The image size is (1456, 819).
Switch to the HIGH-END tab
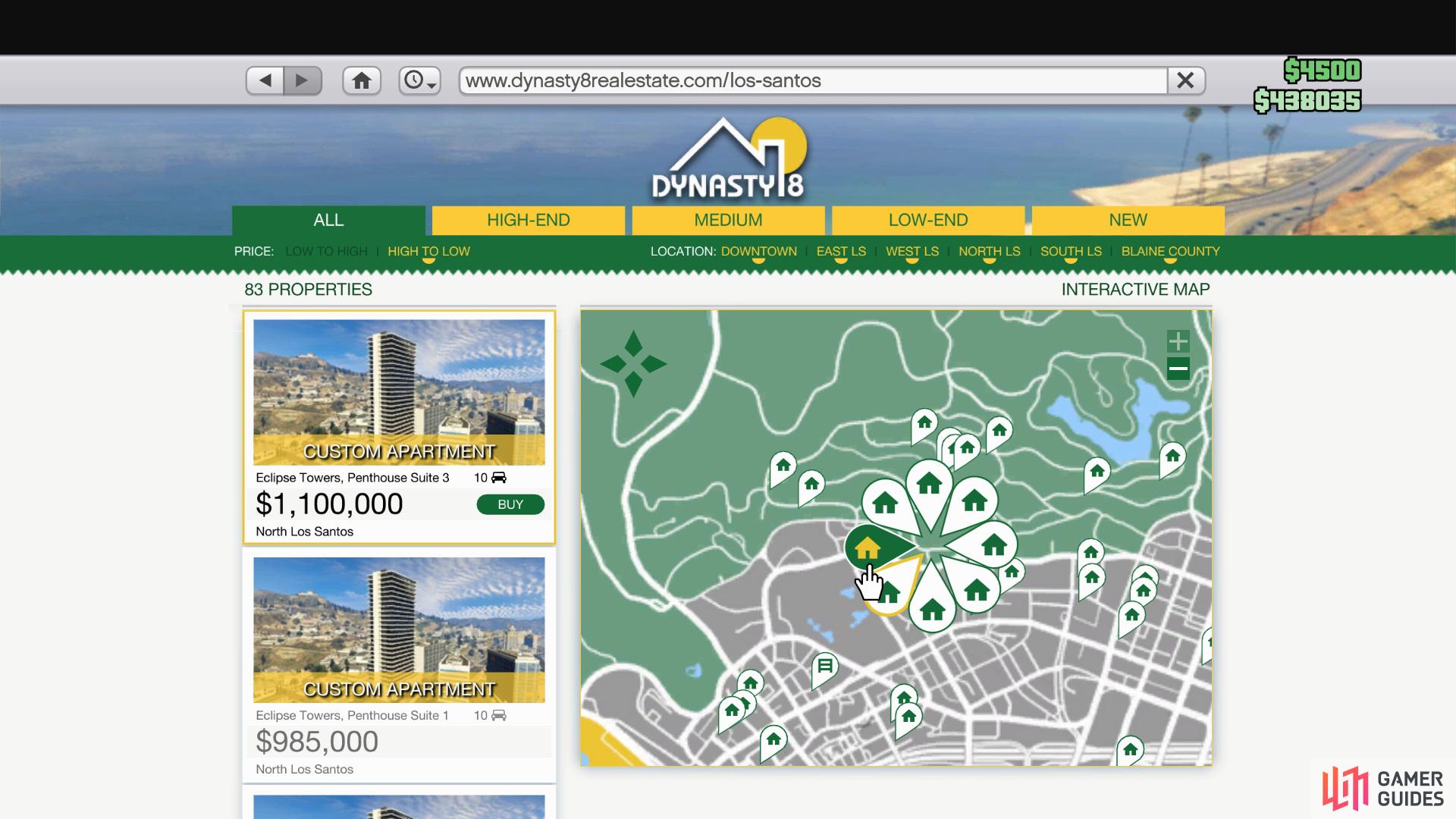click(529, 220)
